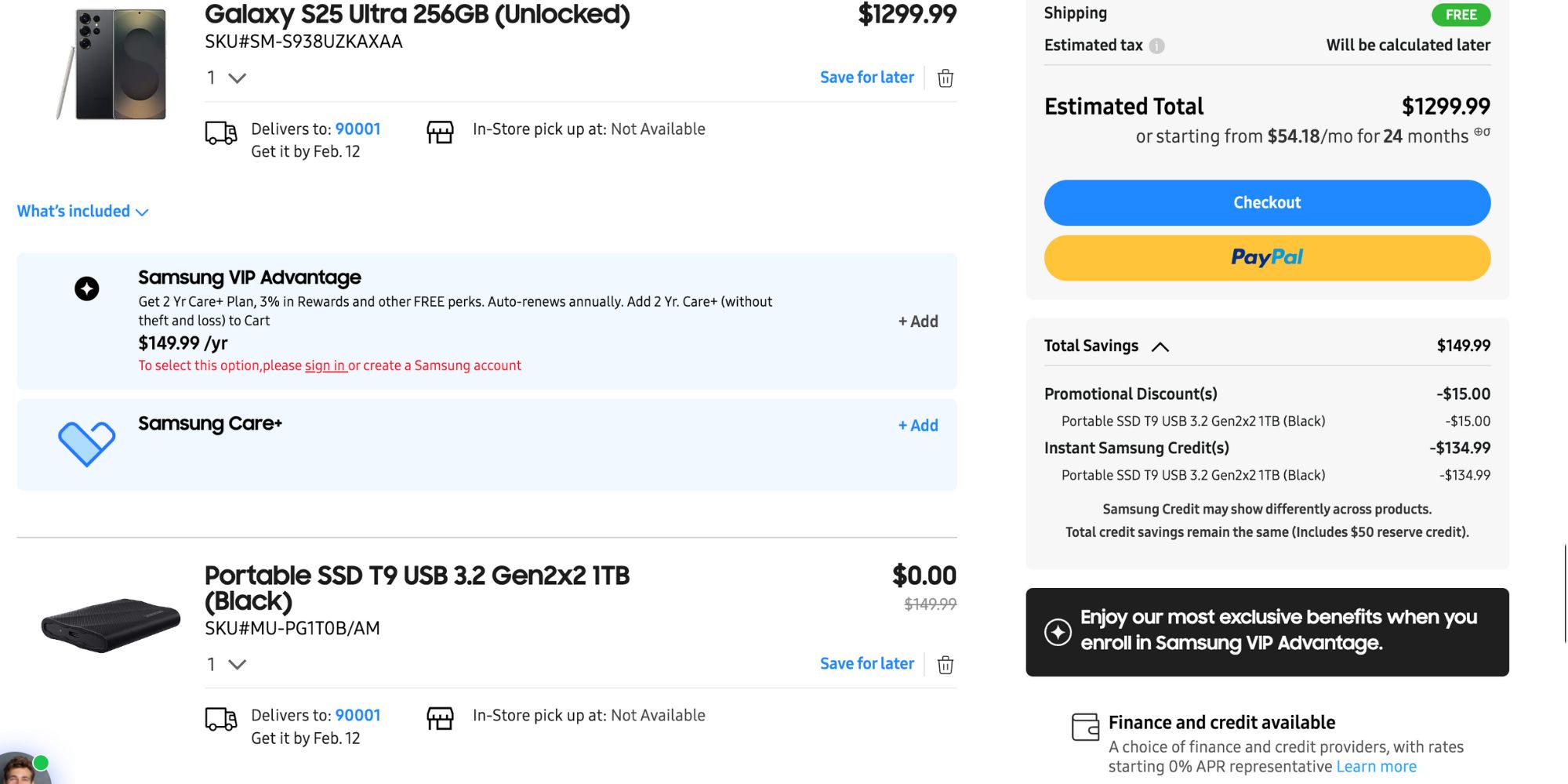Save Galaxy S25 Ultra for later
Image resolution: width=1568 pixels, height=784 pixels.
click(x=866, y=78)
